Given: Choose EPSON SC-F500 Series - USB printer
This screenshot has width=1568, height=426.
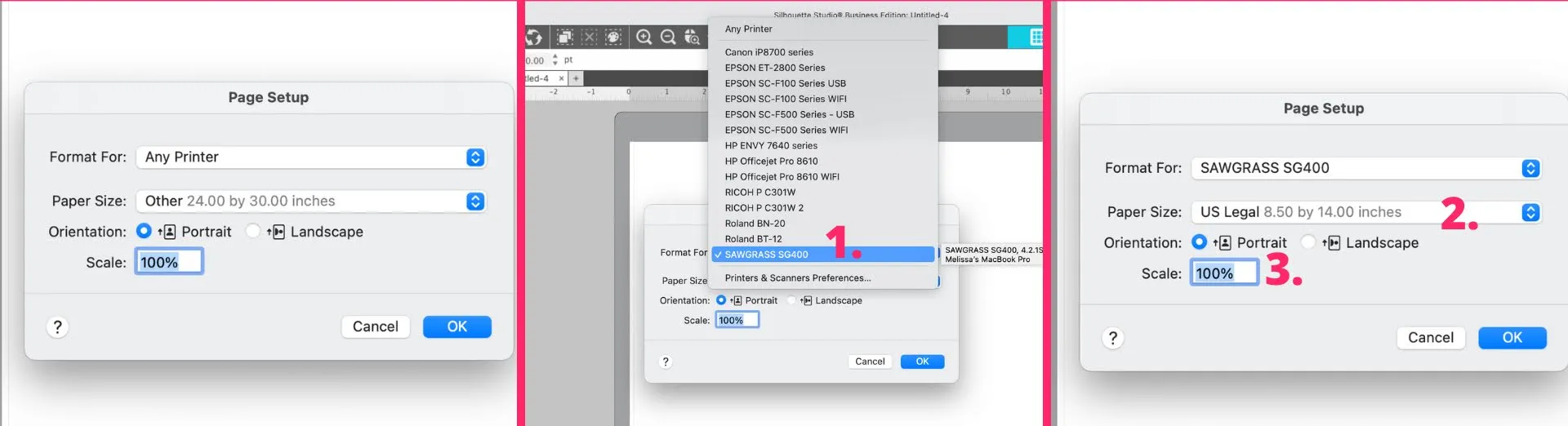Looking at the screenshot, I should coord(823,114).
